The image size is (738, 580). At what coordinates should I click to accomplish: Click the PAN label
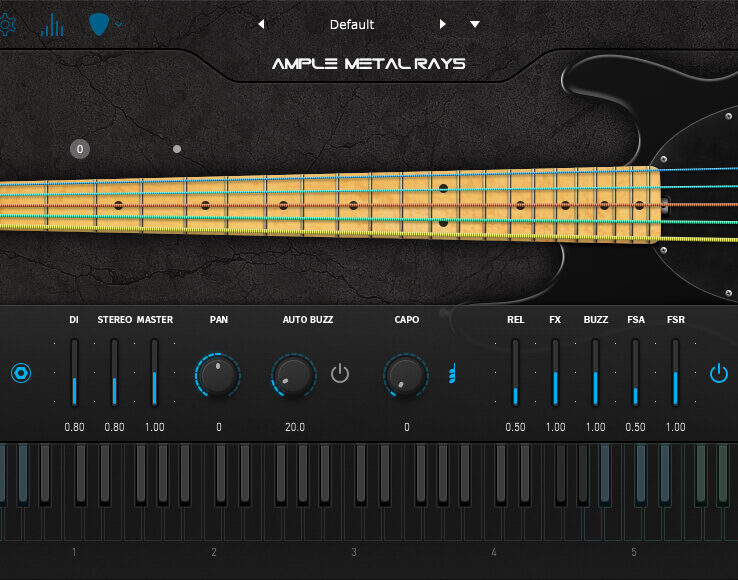[219, 320]
